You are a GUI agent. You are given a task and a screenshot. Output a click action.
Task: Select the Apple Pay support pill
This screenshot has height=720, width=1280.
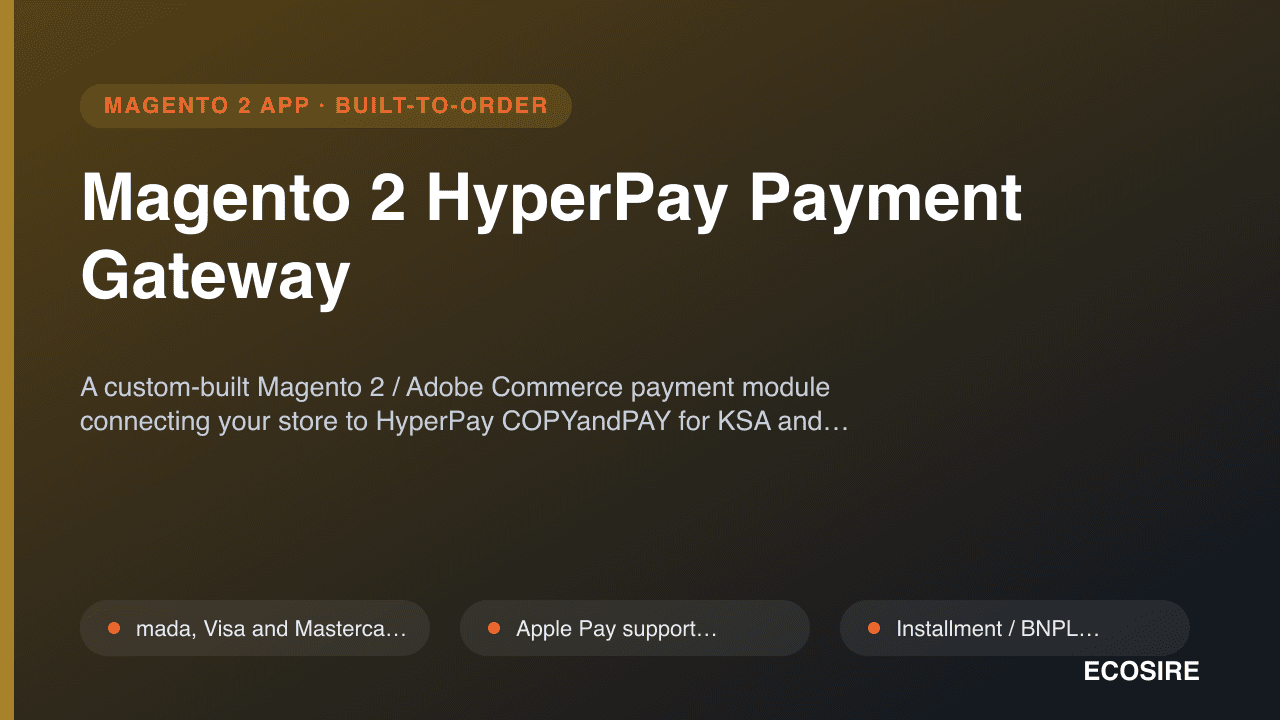click(x=635, y=628)
